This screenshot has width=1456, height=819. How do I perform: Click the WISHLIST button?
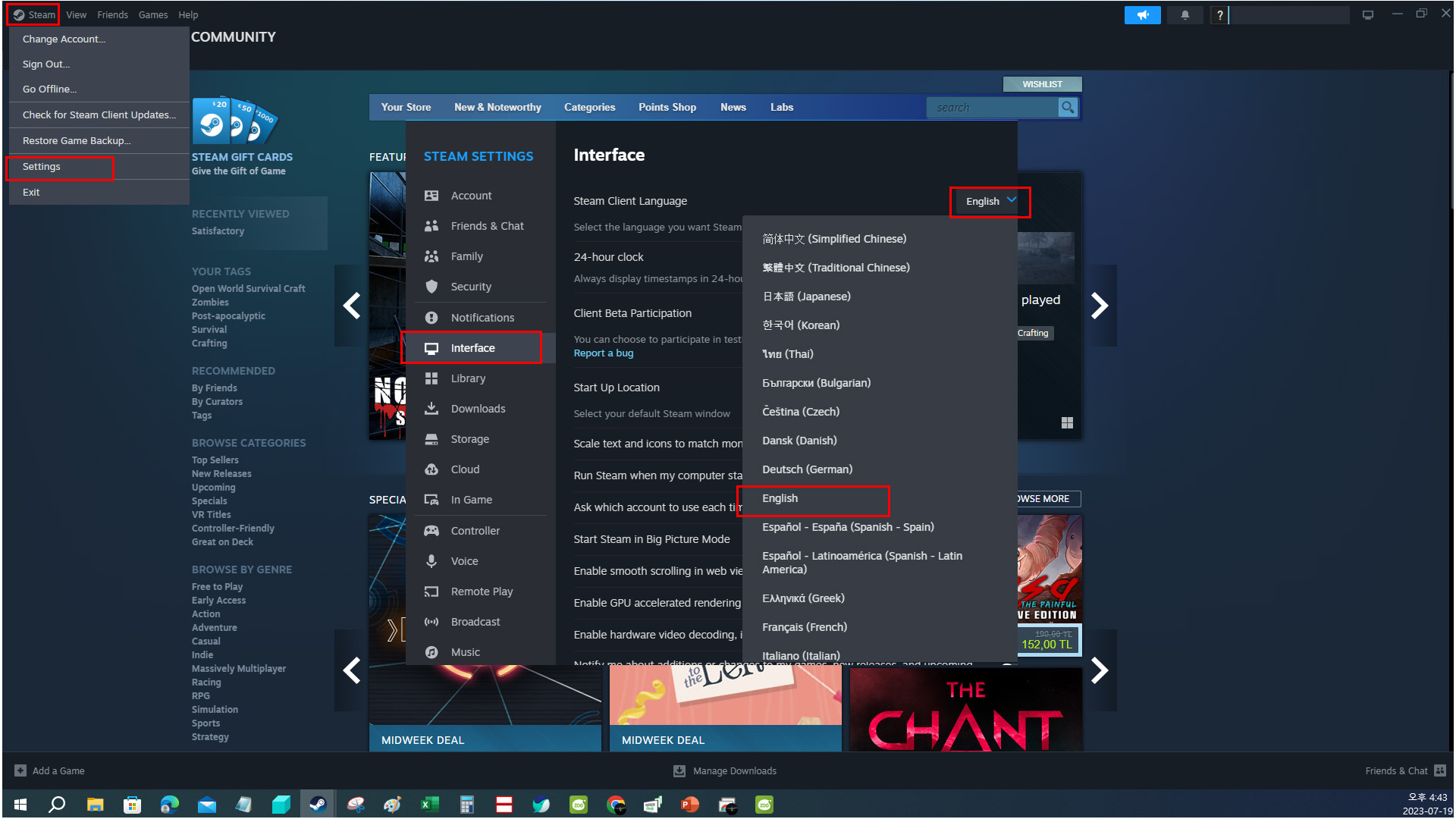tap(1042, 84)
